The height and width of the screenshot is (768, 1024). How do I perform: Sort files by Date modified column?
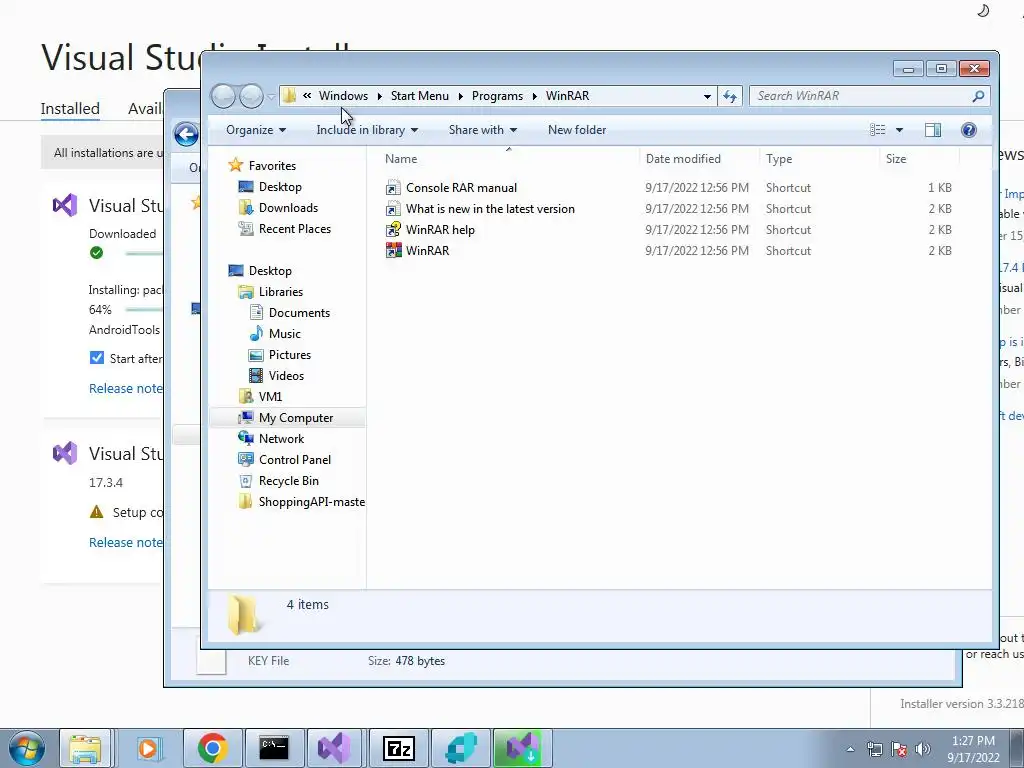click(x=683, y=159)
